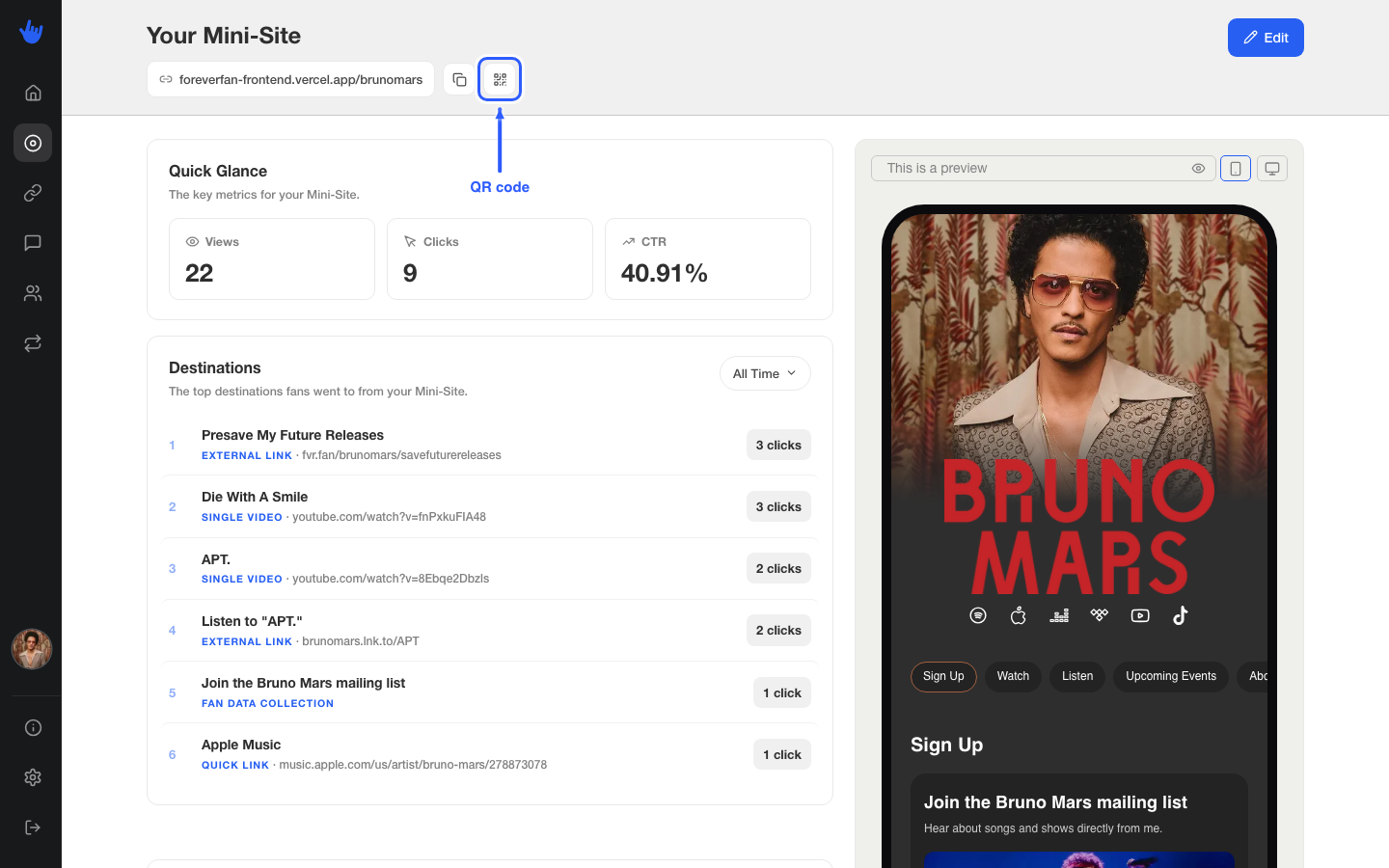This screenshot has height=868, width=1389.
Task: Click the ForeverFan hand logo
Action: click(x=31, y=32)
